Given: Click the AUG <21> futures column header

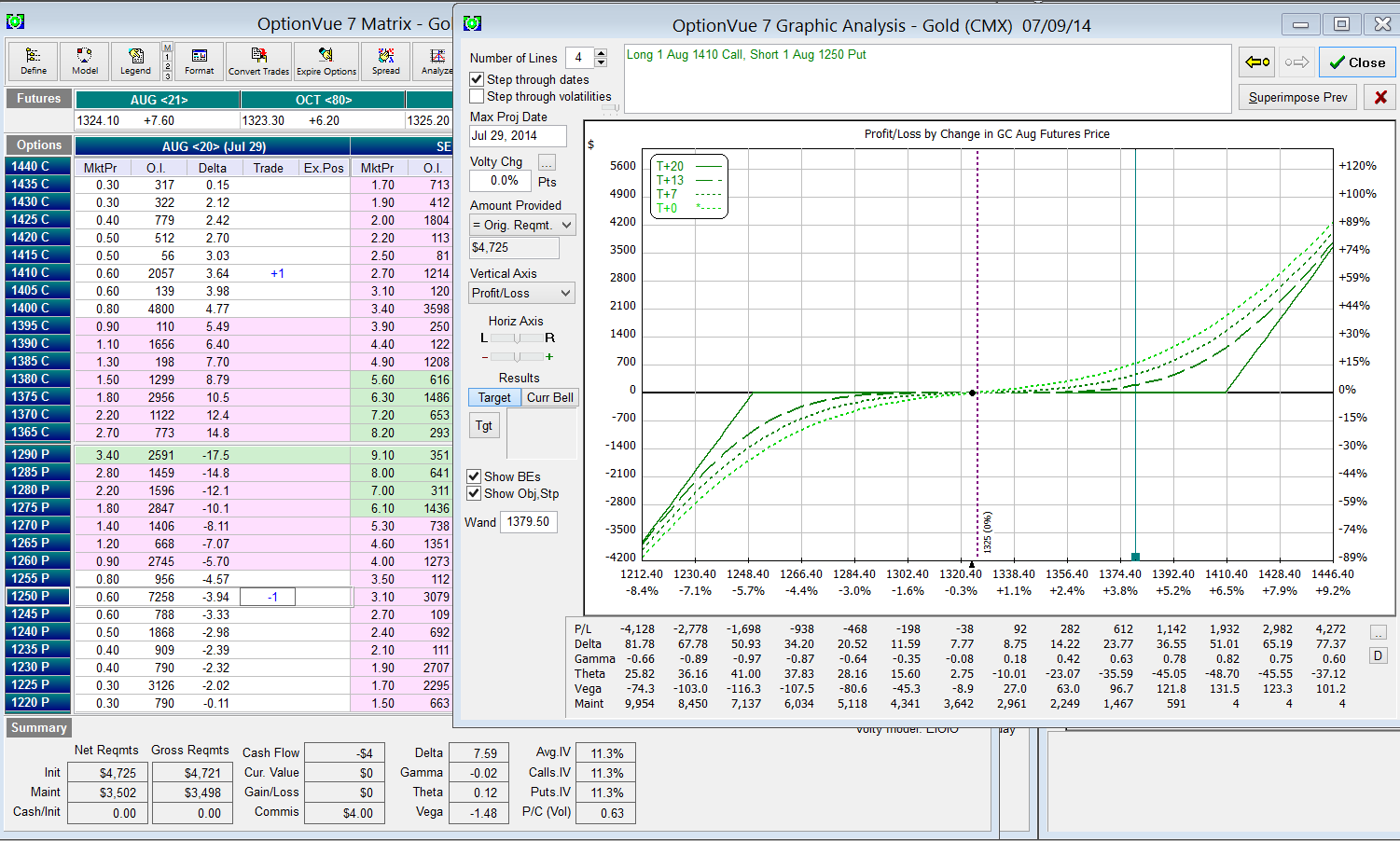Looking at the screenshot, I should coord(159,100).
